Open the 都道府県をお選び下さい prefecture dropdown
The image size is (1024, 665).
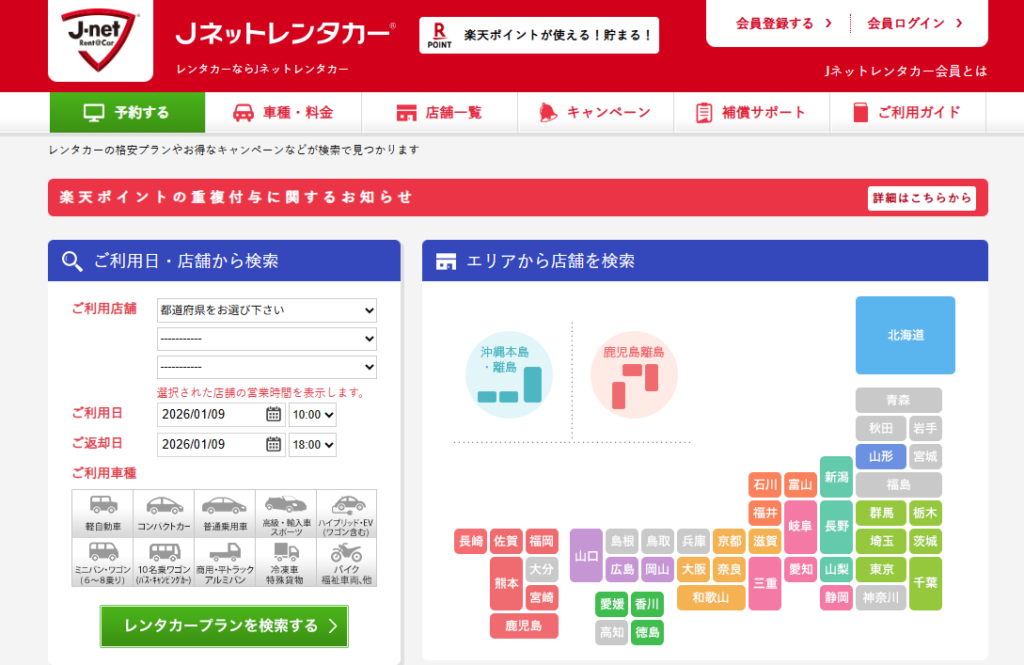pyautogui.click(x=266, y=311)
